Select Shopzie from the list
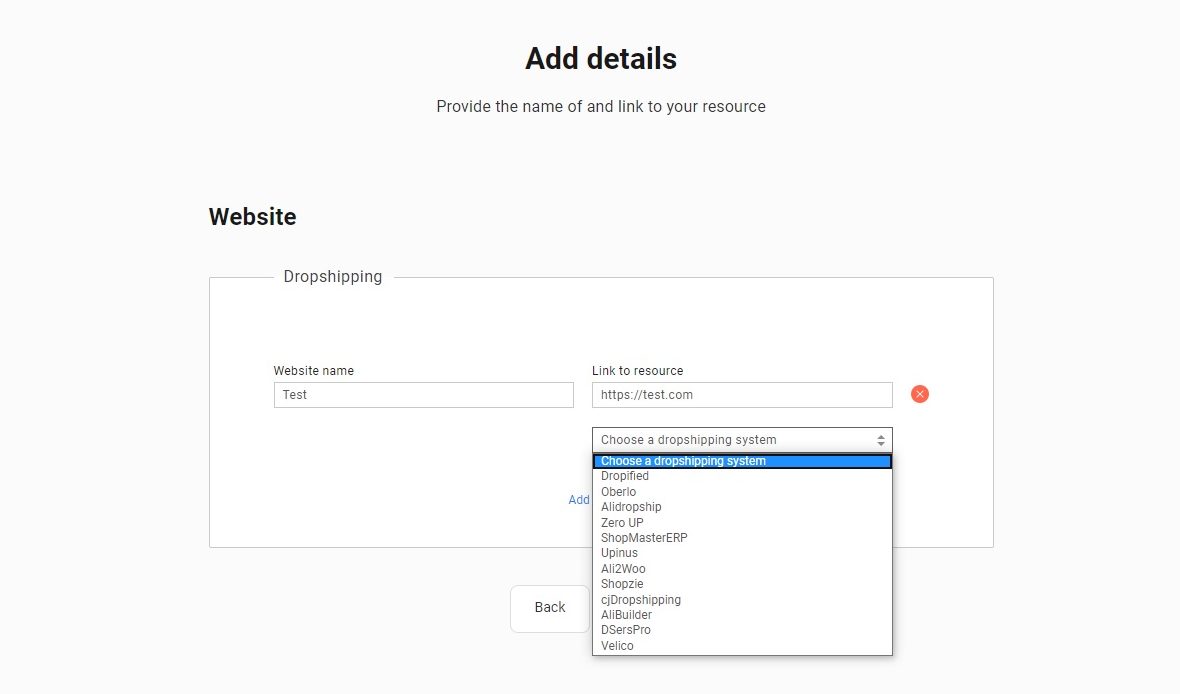The height and width of the screenshot is (694, 1180). [742, 583]
